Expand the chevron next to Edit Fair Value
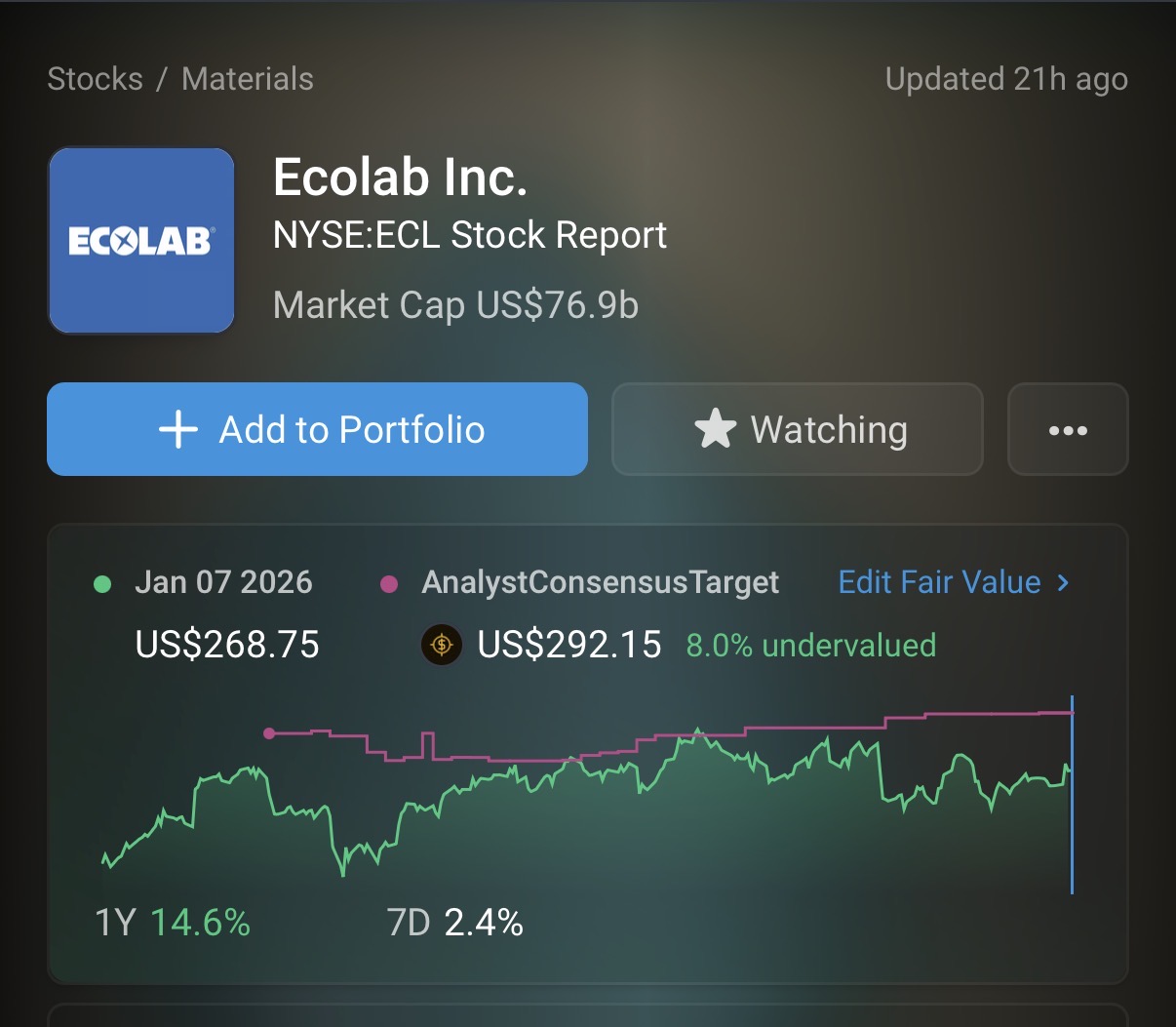1176x1027 pixels. (x=1063, y=582)
